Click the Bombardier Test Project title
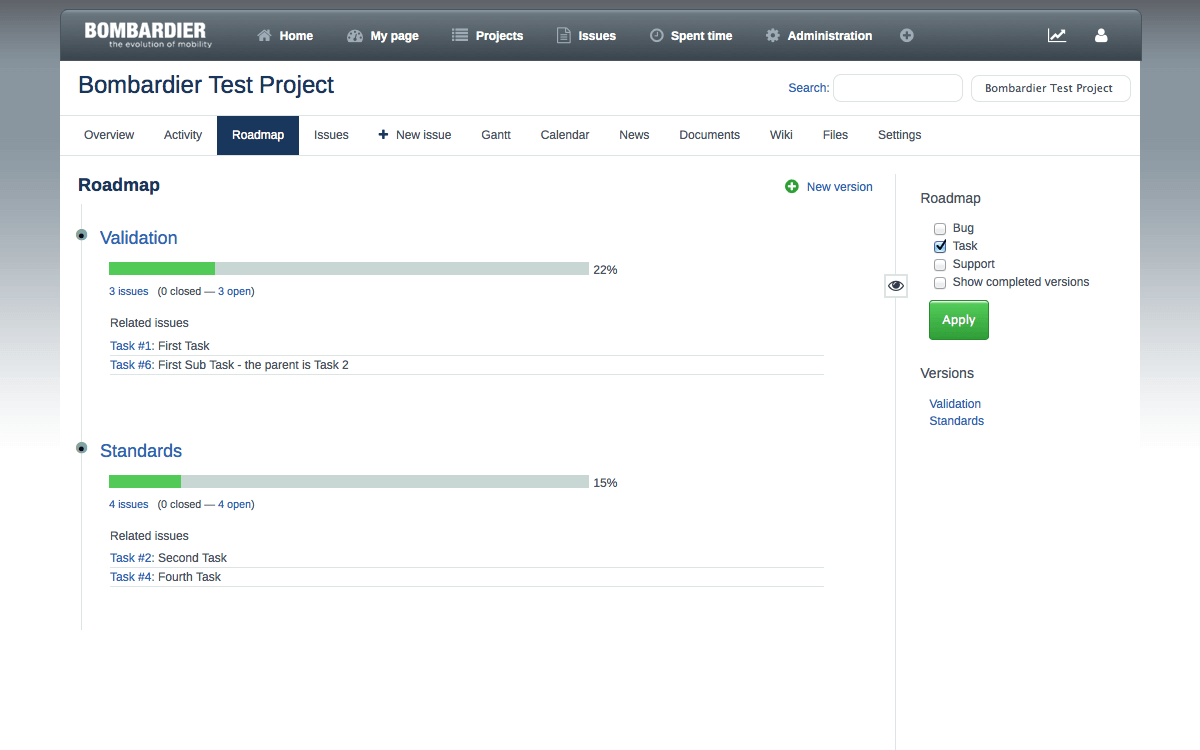 pyautogui.click(x=206, y=85)
